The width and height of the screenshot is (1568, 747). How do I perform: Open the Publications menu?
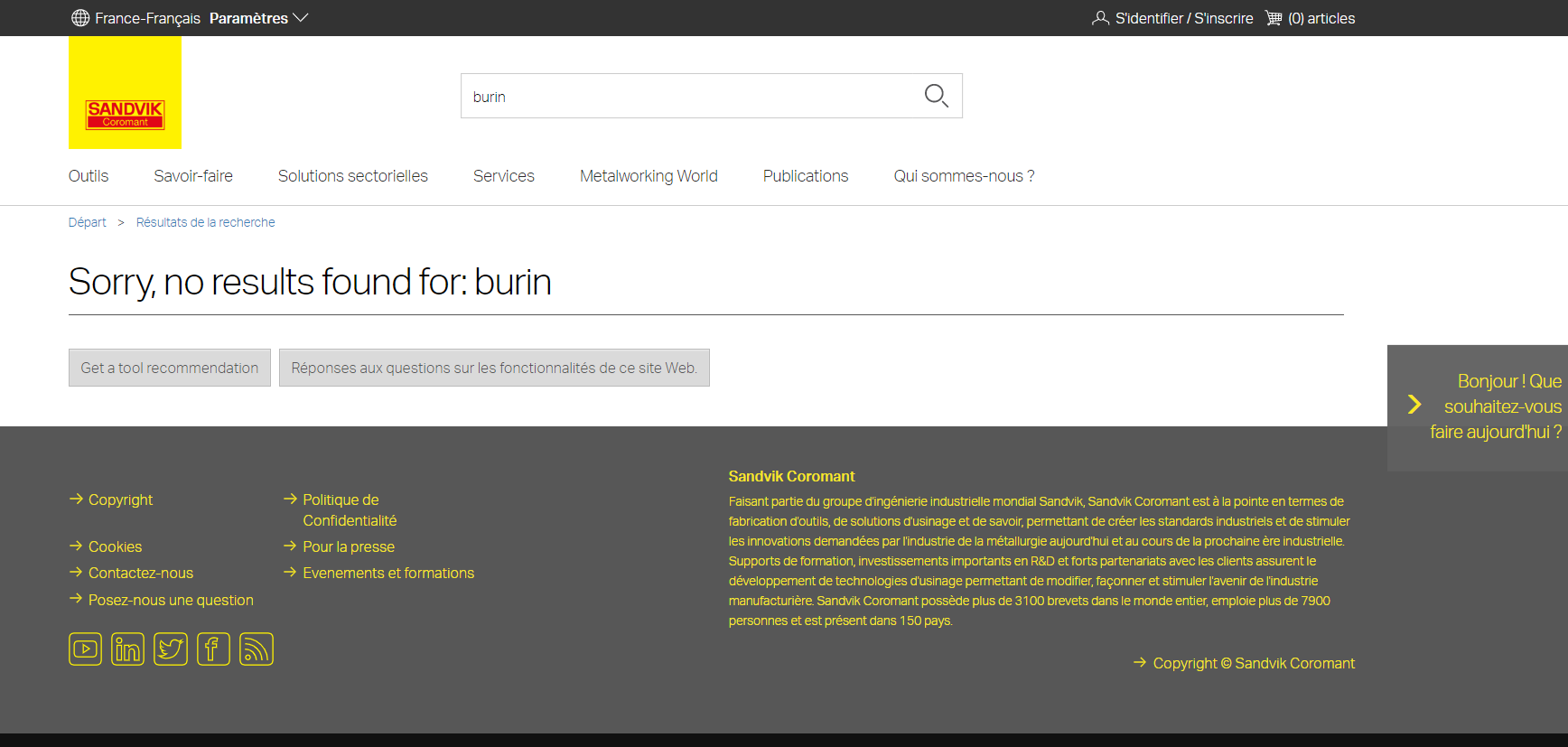click(806, 176)
